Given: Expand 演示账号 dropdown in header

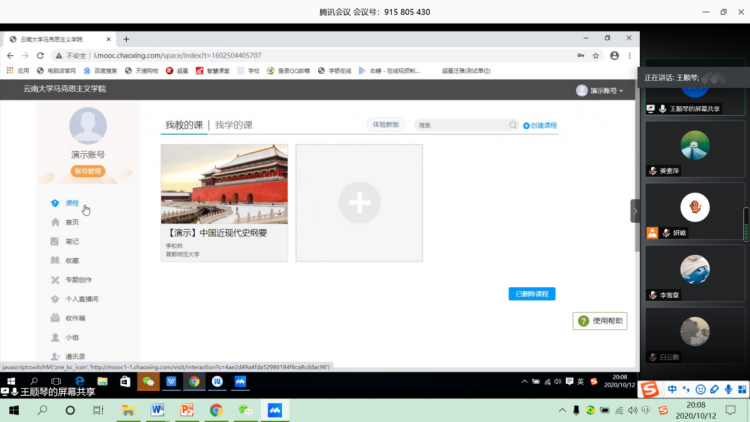Looking at the screenshot, I should tap(600, 90).
